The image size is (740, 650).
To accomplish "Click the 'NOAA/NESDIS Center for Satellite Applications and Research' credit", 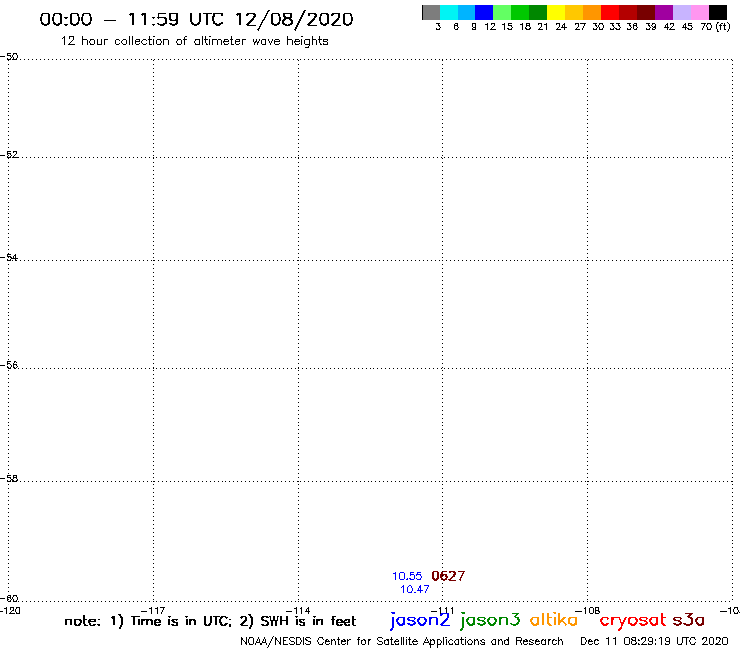I will coord(402,642).
